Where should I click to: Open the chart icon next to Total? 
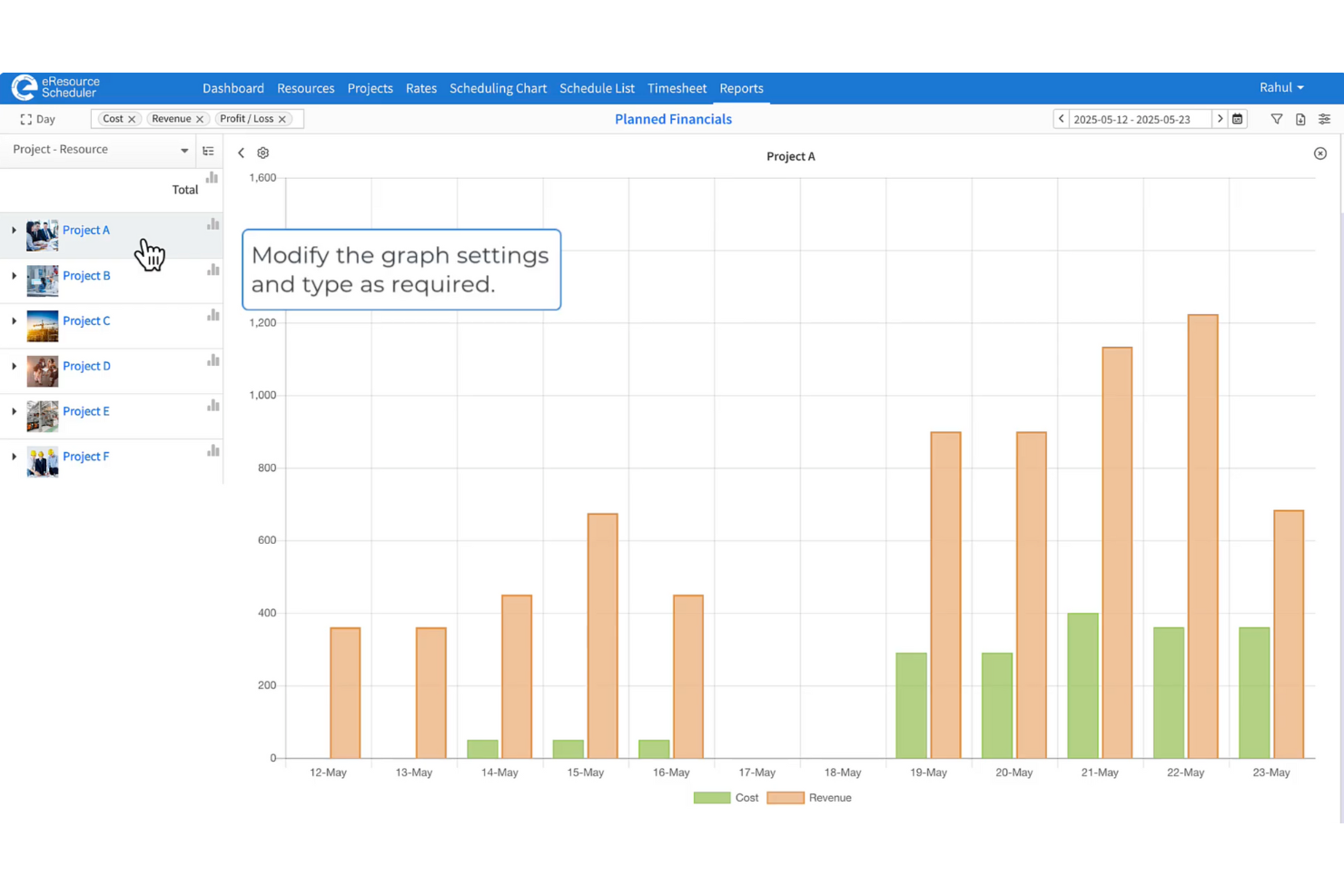click(211, 179)
